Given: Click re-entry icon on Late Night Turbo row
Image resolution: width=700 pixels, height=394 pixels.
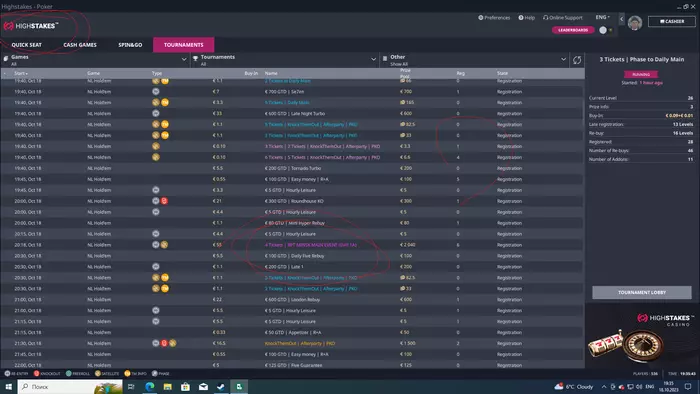Looking at the screenshot, I should click(x=155, y=113).
